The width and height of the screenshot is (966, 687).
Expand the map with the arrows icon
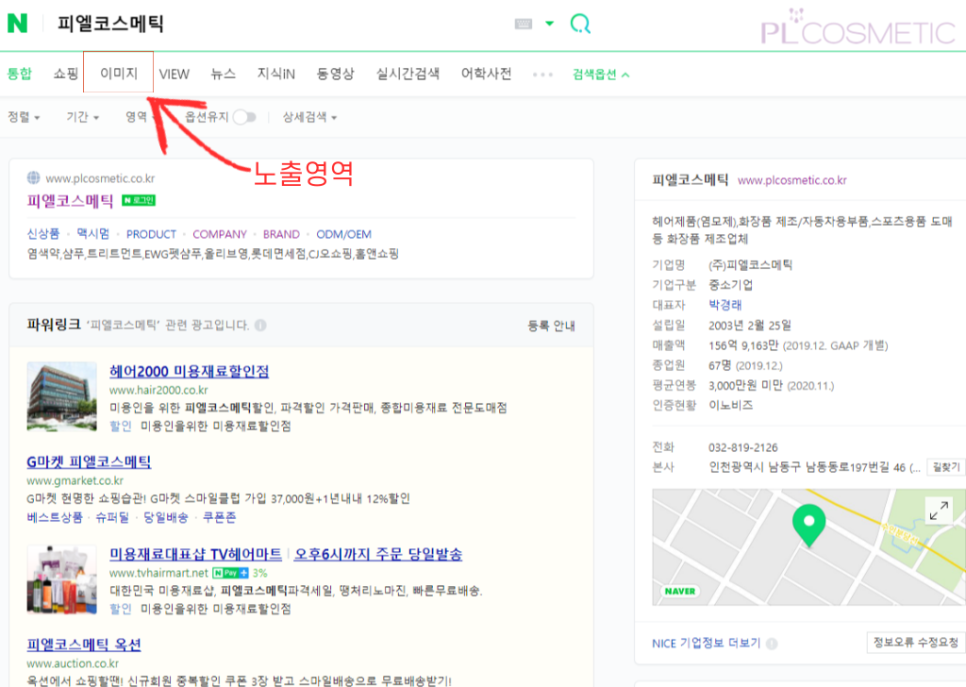[x=939, y=511]
